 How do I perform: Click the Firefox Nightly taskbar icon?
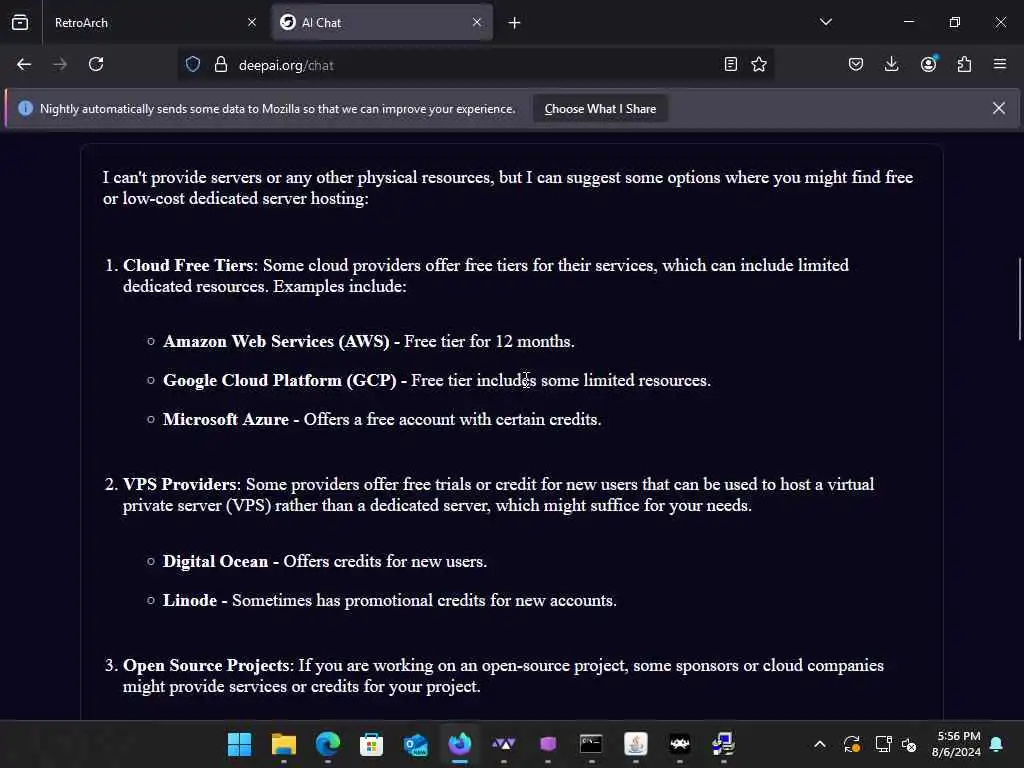click(x=460, y=744)
